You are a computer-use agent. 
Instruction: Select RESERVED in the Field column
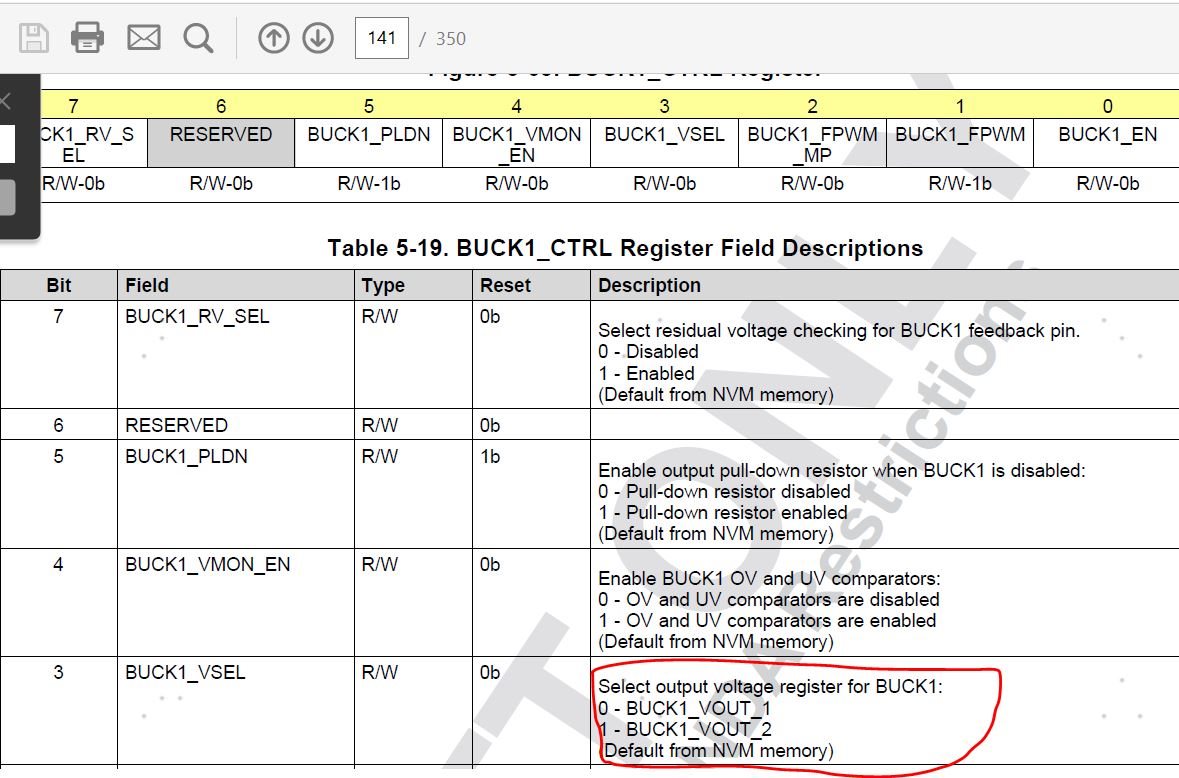coord(177,425)
